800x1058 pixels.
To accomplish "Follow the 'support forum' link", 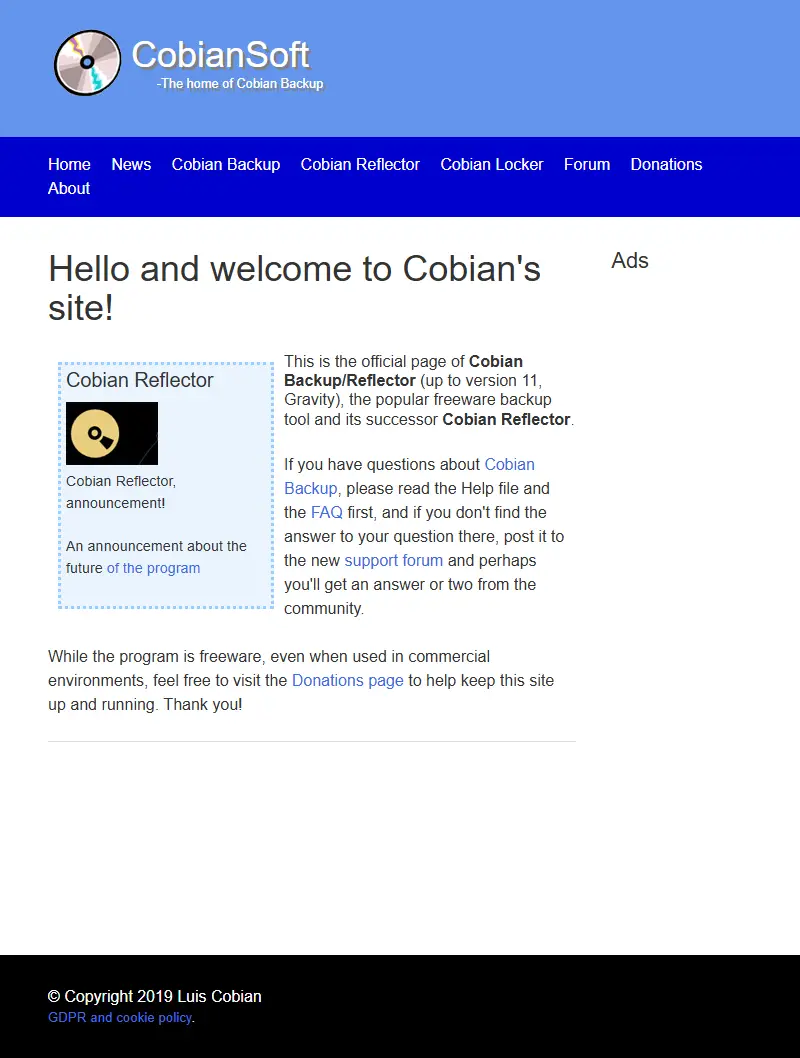I will click(x=393, y=561).
